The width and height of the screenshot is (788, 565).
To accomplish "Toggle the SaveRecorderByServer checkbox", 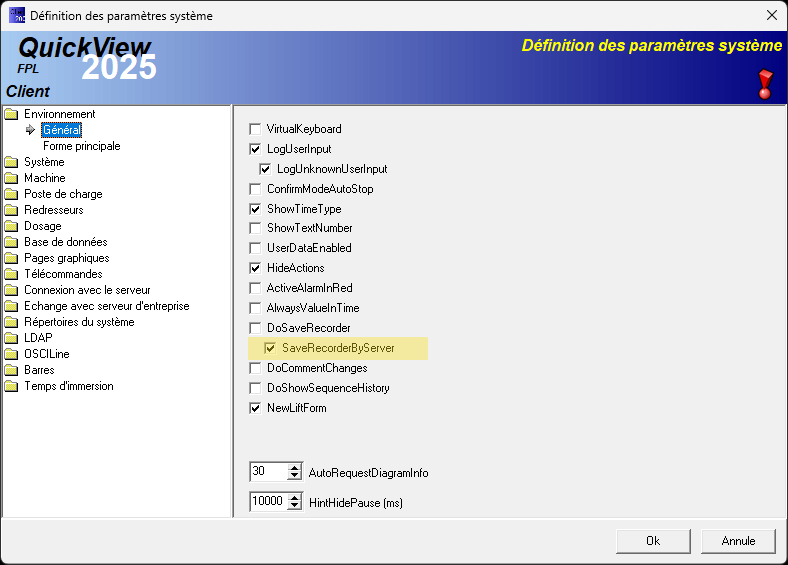I will (x=270, y=348).
